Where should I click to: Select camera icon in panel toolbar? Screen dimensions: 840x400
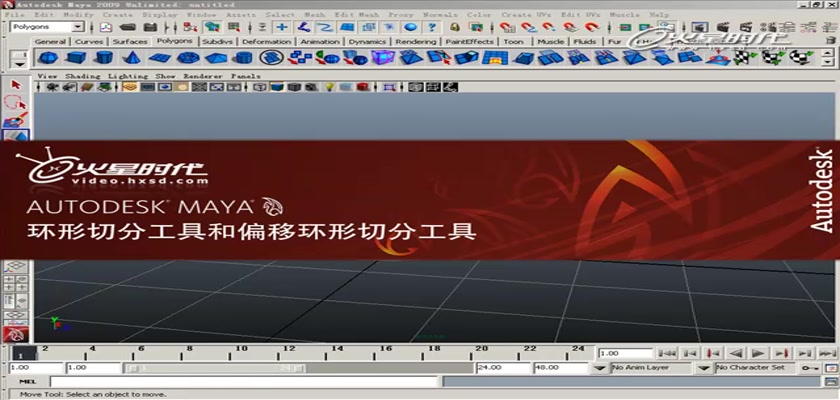point(52,87)
